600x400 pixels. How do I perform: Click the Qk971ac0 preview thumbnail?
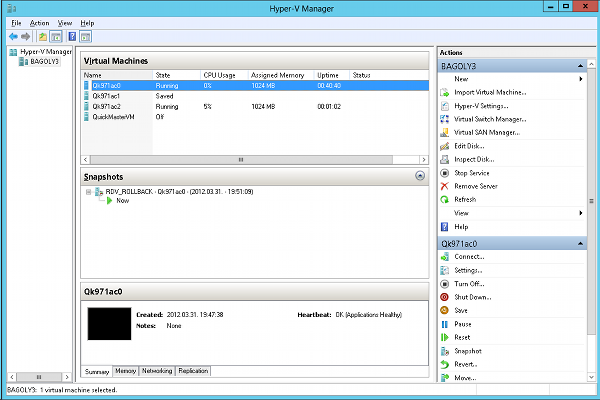coord(109,324)
